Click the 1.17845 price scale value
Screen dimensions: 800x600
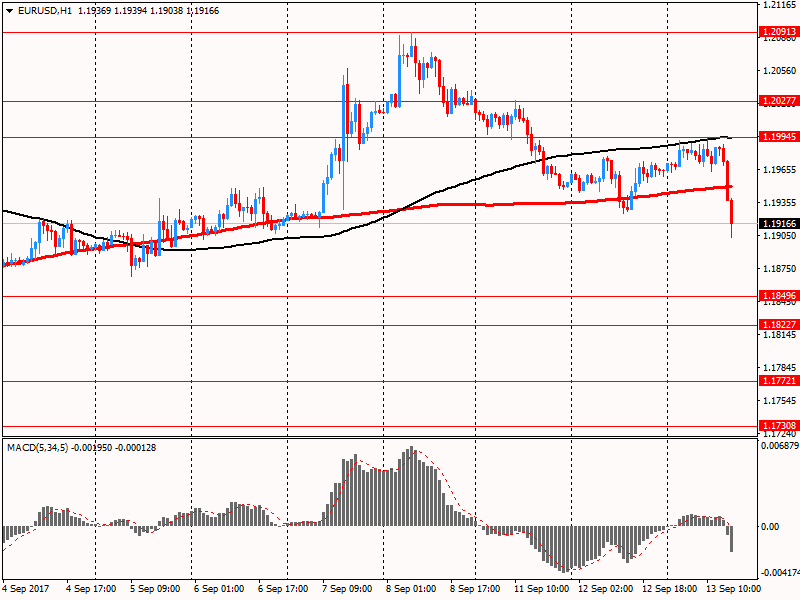pyautogui.click(x=779, y=368)
